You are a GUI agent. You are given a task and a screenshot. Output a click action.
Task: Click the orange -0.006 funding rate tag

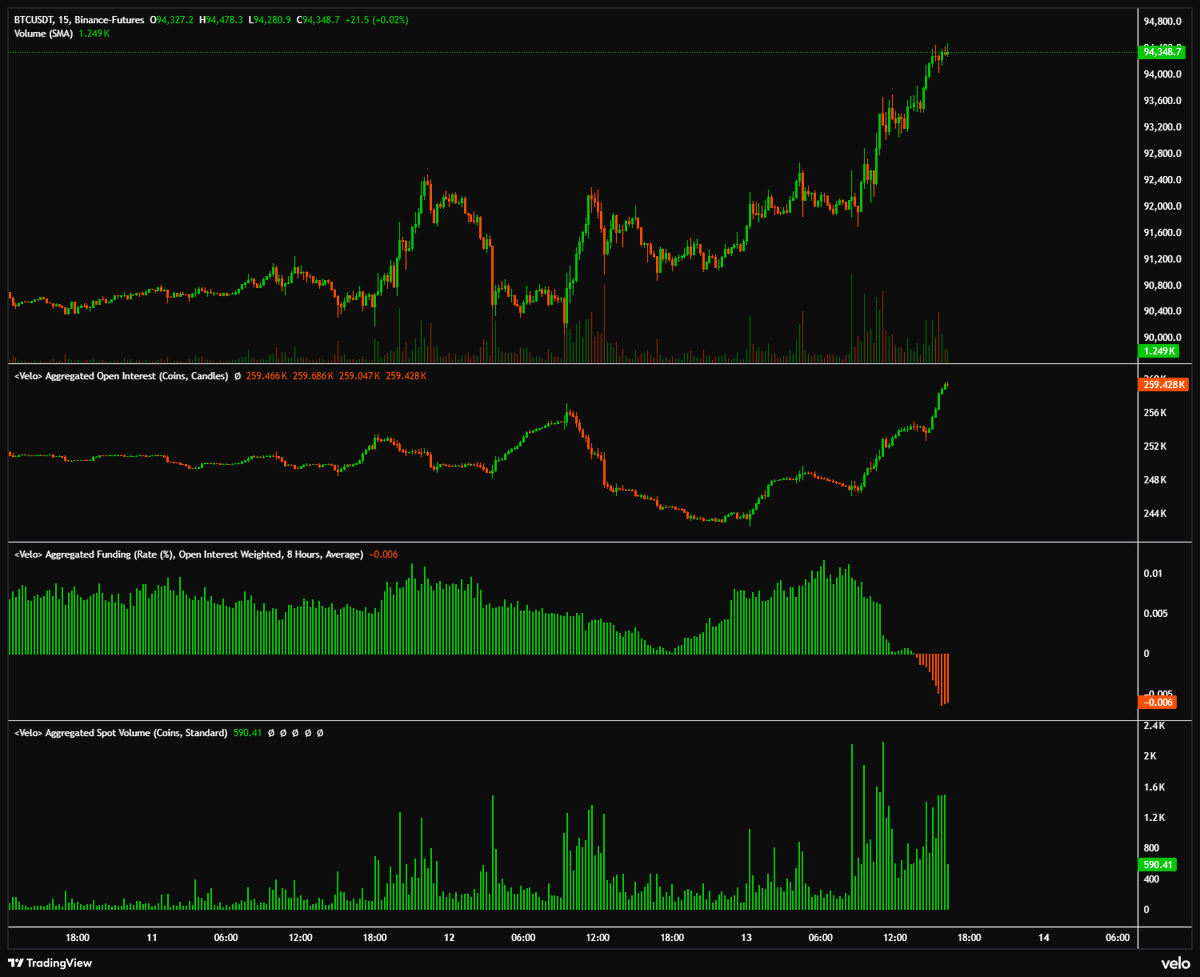tap(1159, 702)
